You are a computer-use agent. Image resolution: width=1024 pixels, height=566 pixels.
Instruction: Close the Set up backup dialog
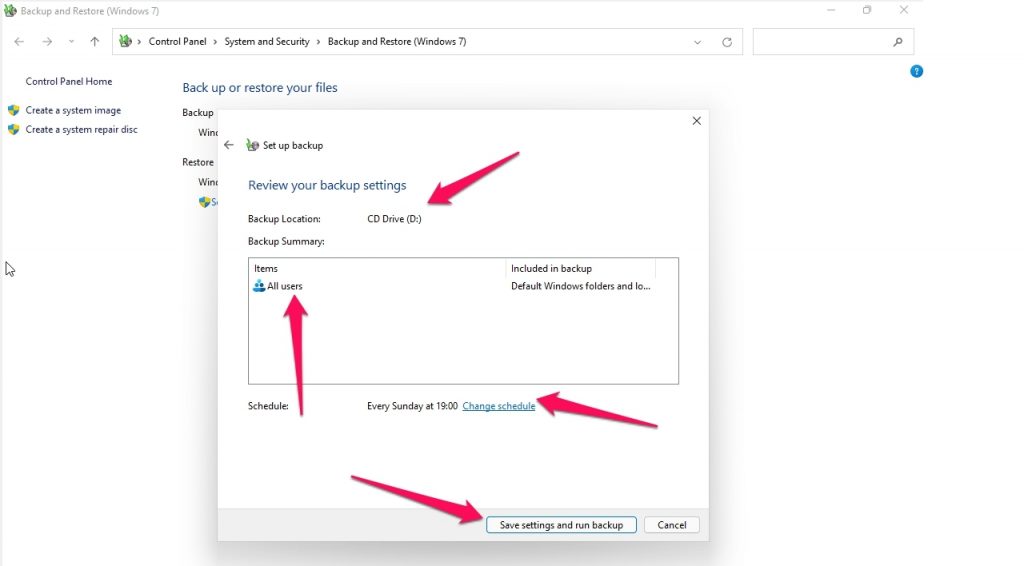697,121
